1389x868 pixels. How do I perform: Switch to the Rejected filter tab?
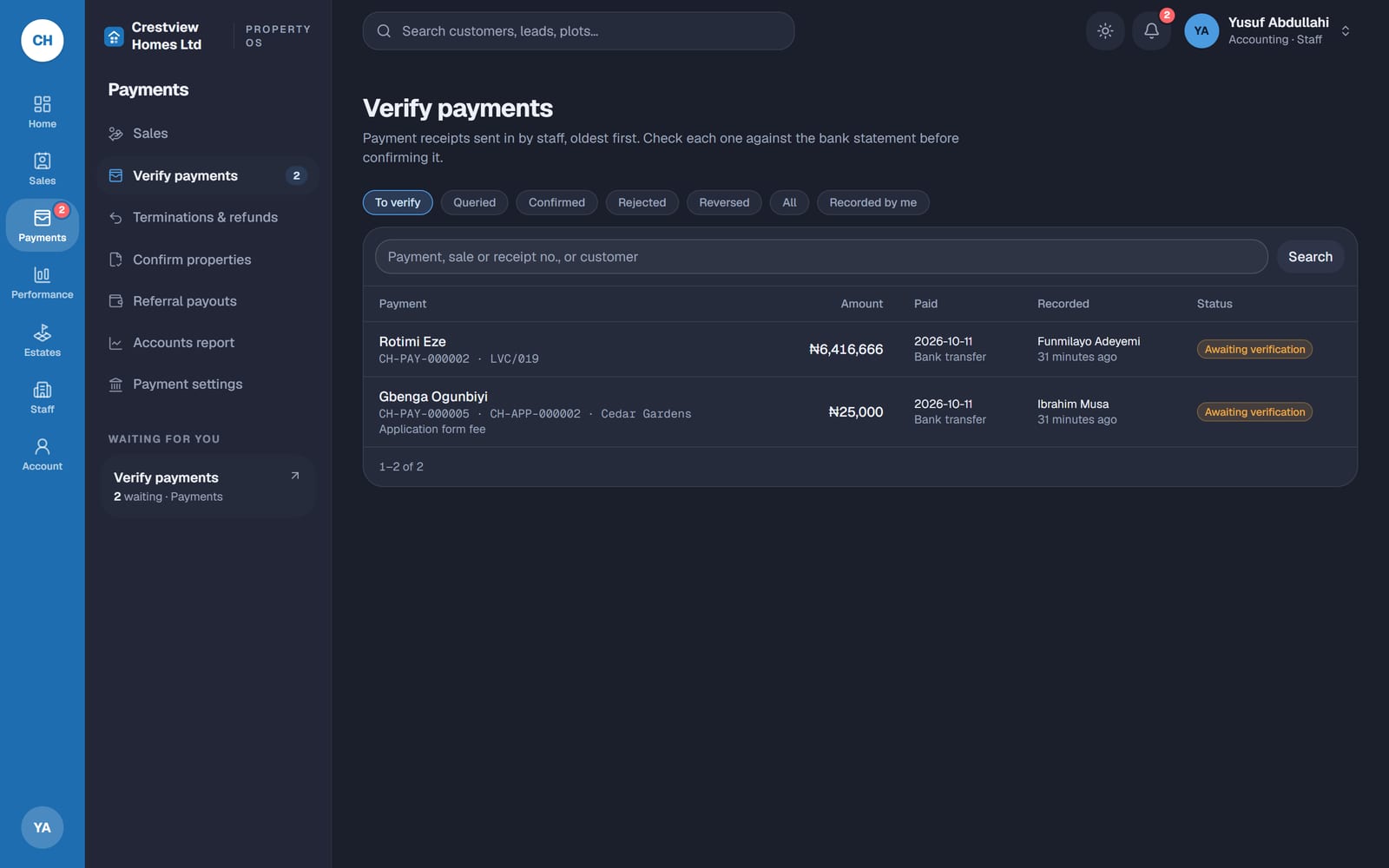point(642,202)
